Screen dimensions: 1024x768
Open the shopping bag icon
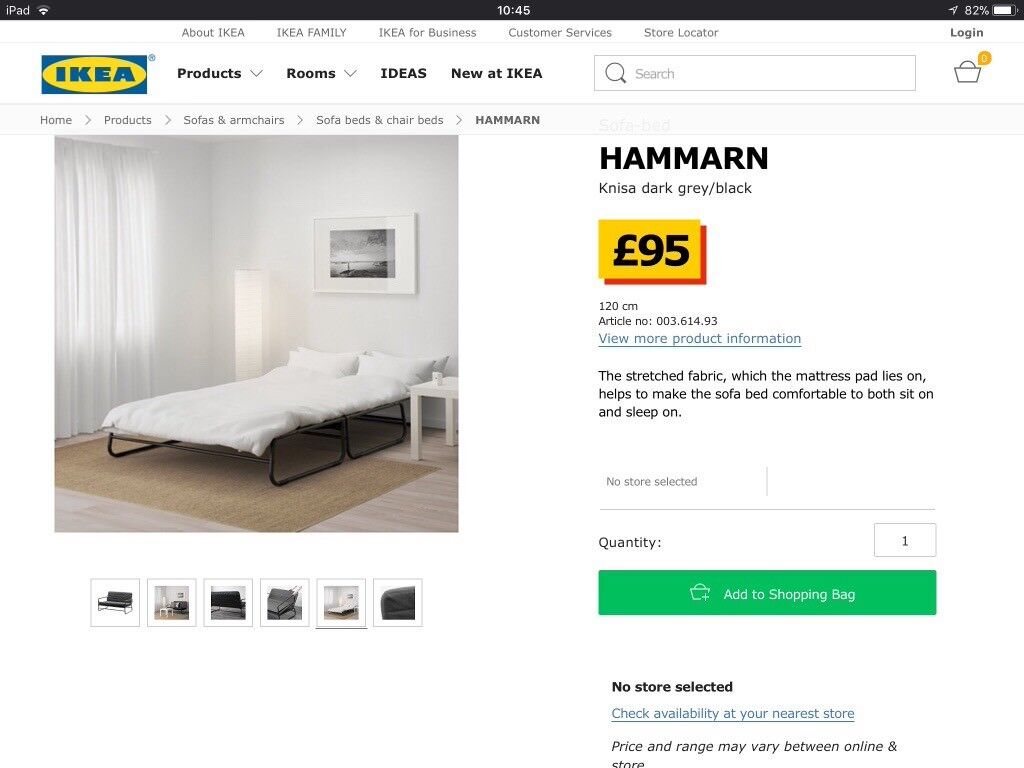click(967, 72)
